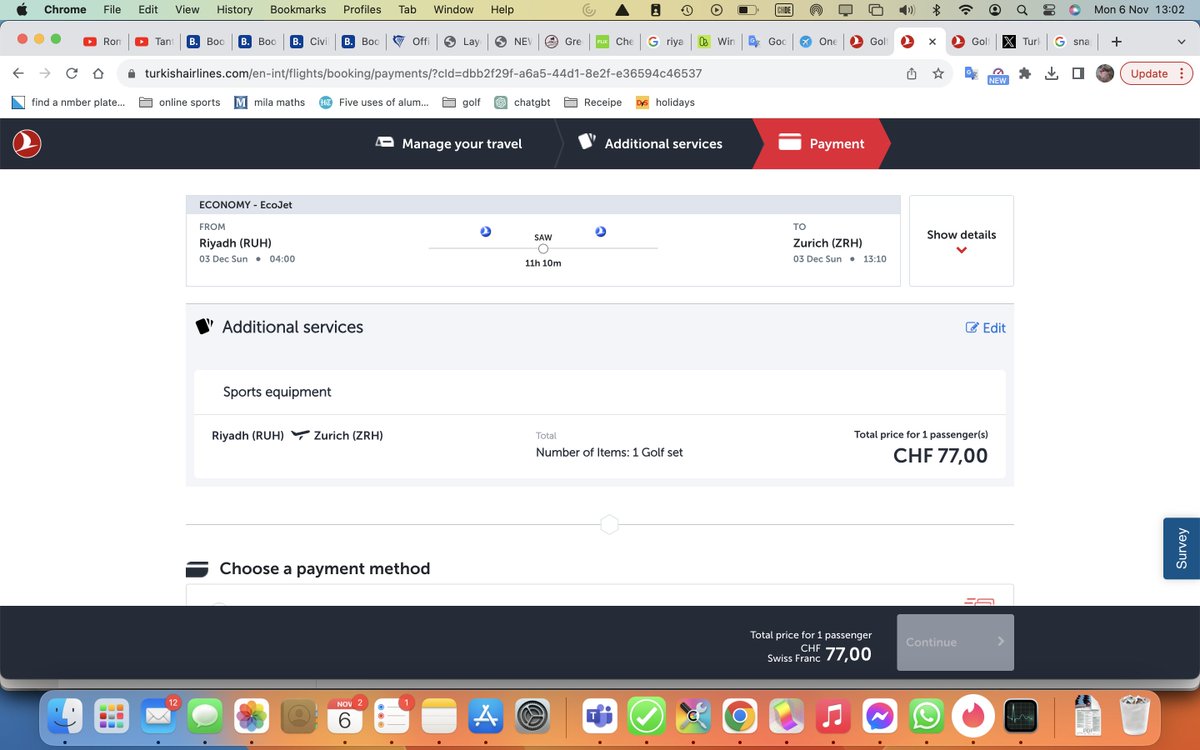Open the Receipe bookmarks folder
Viewport: 1200px width, 750px height.
pos(593,102)
